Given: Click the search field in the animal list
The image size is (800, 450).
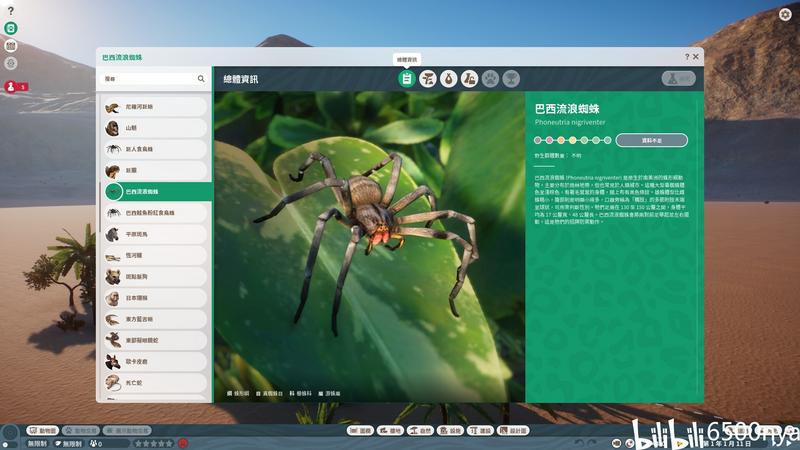Looking at the screenshot, I should click(x=155, y=79).
